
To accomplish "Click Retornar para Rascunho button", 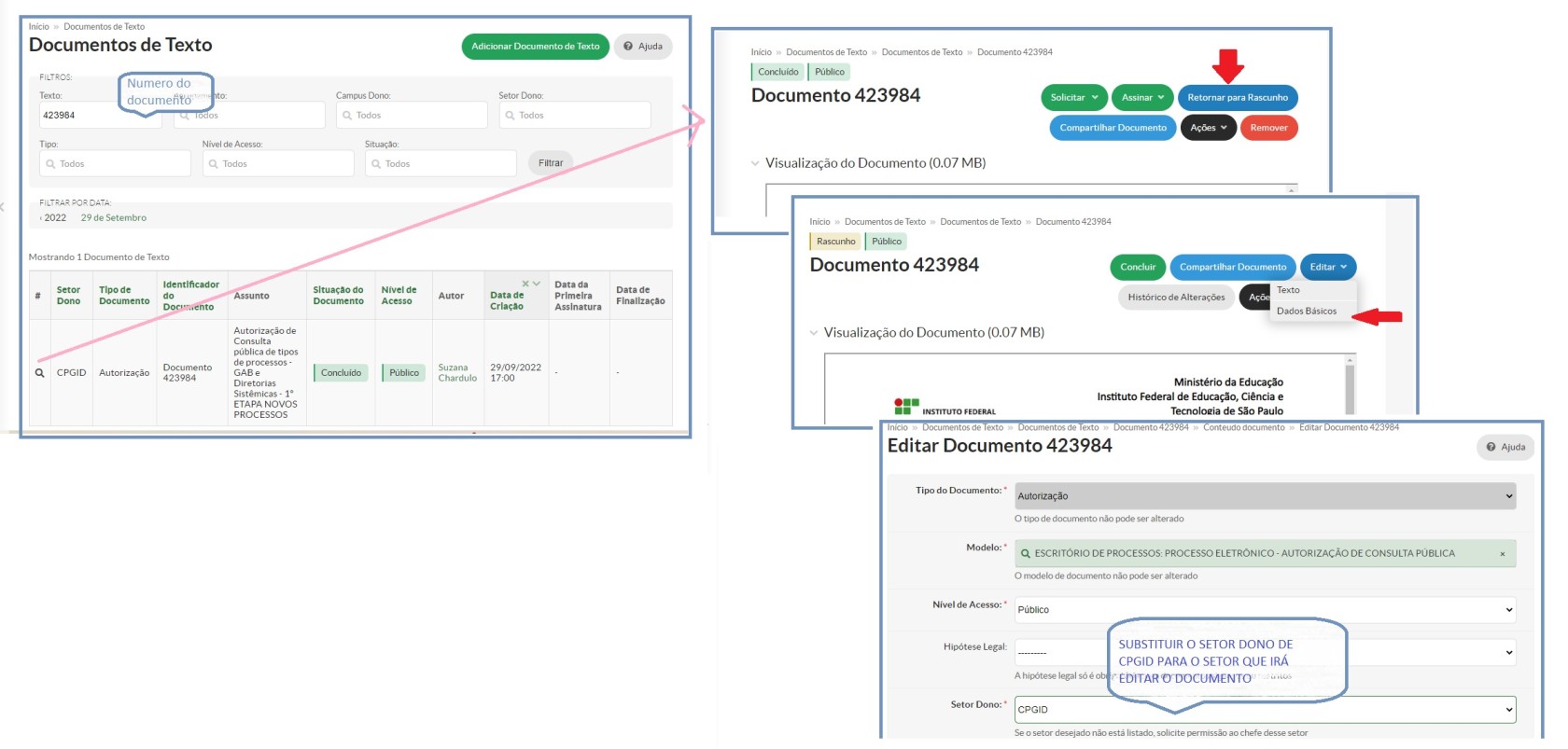I will (x=1238, y=98).
